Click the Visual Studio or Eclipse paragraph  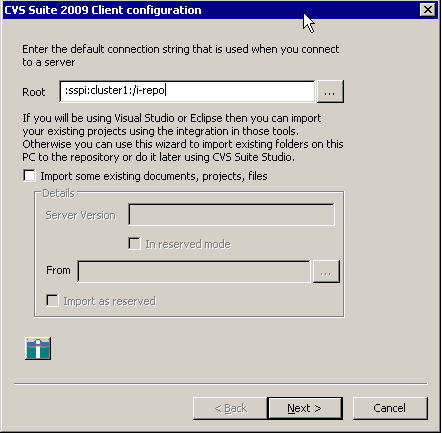[183, 137]
